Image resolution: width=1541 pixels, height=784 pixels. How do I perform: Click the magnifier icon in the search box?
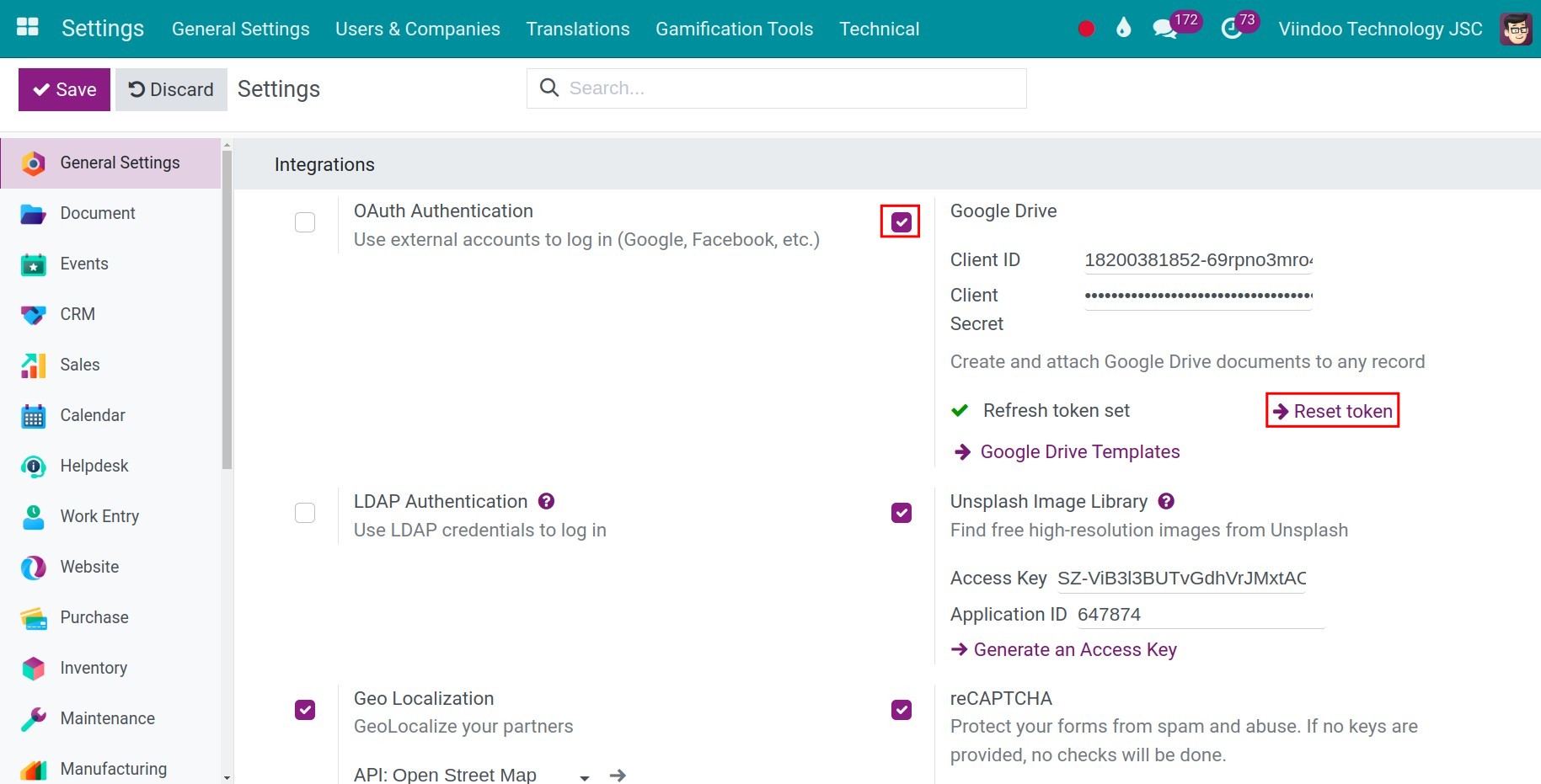point(548,88)
